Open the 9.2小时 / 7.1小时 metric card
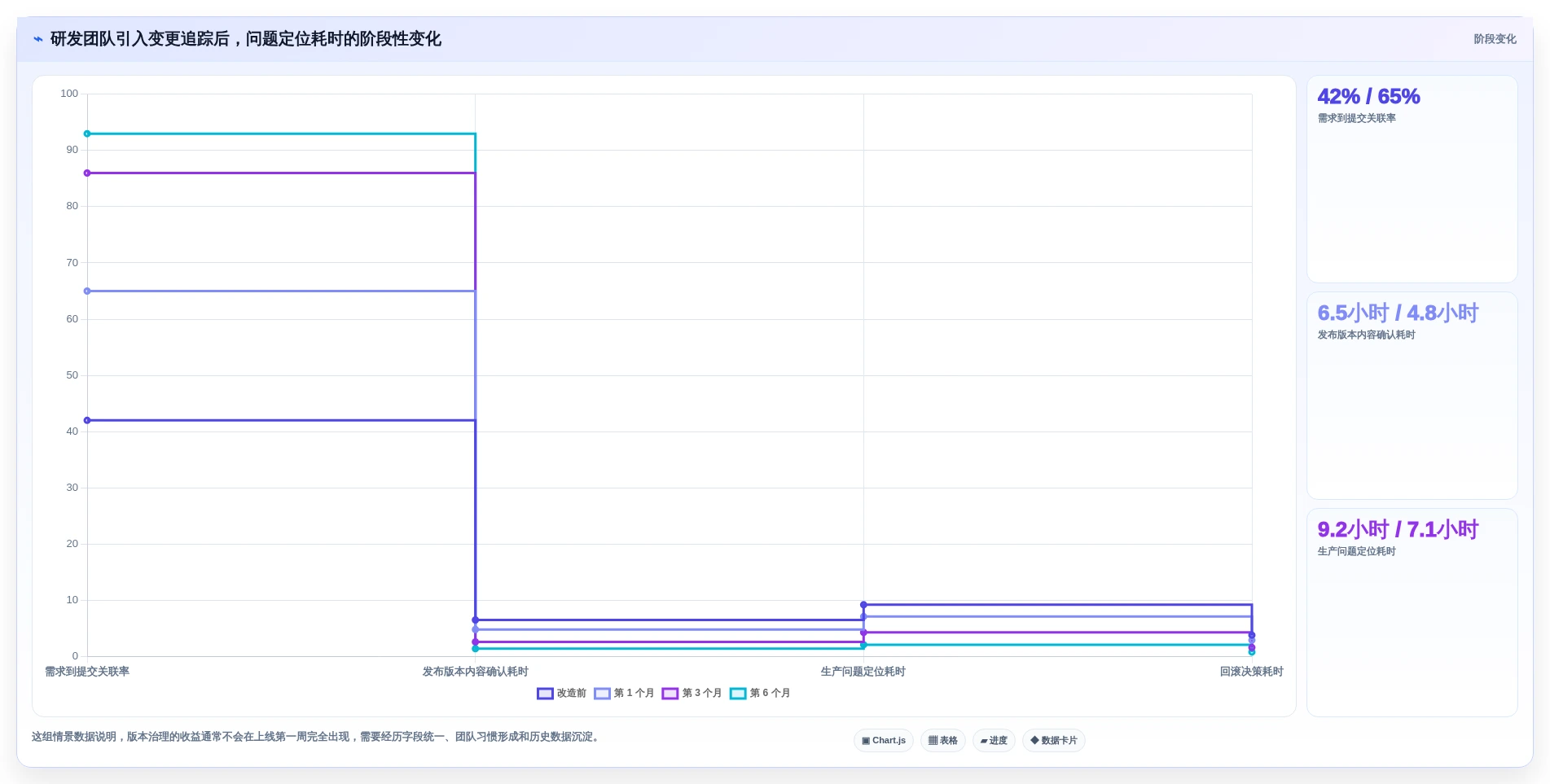Viewport: 1550px width, 784px height. click(x=1412, y=613)
